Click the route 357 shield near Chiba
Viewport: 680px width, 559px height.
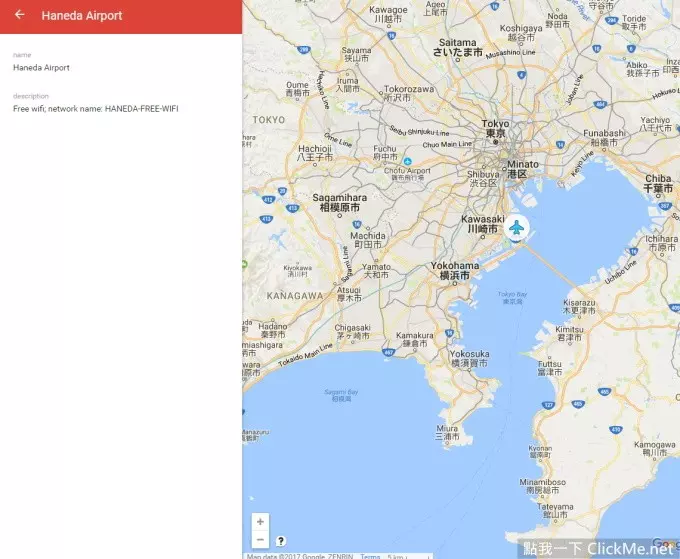point(665,206)
